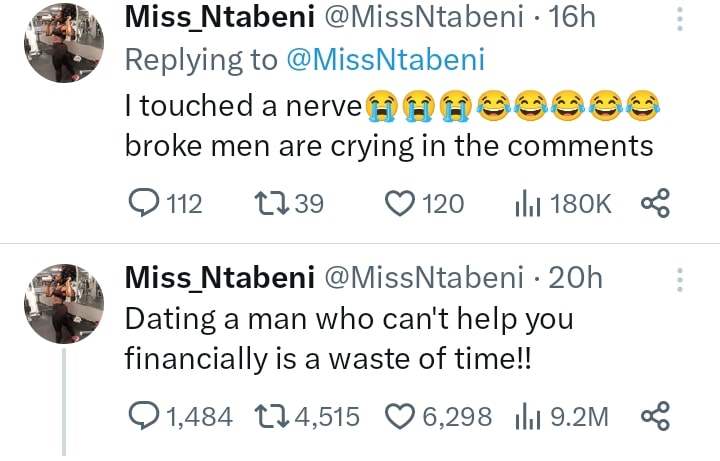Retweet the tweet with 4,515 retweets
Viewport: 720px width, 461px height.
pos(271,415)
